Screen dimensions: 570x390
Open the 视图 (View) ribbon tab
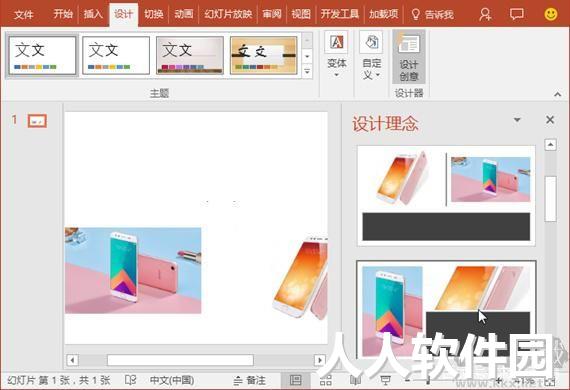(x=301, y=15)
